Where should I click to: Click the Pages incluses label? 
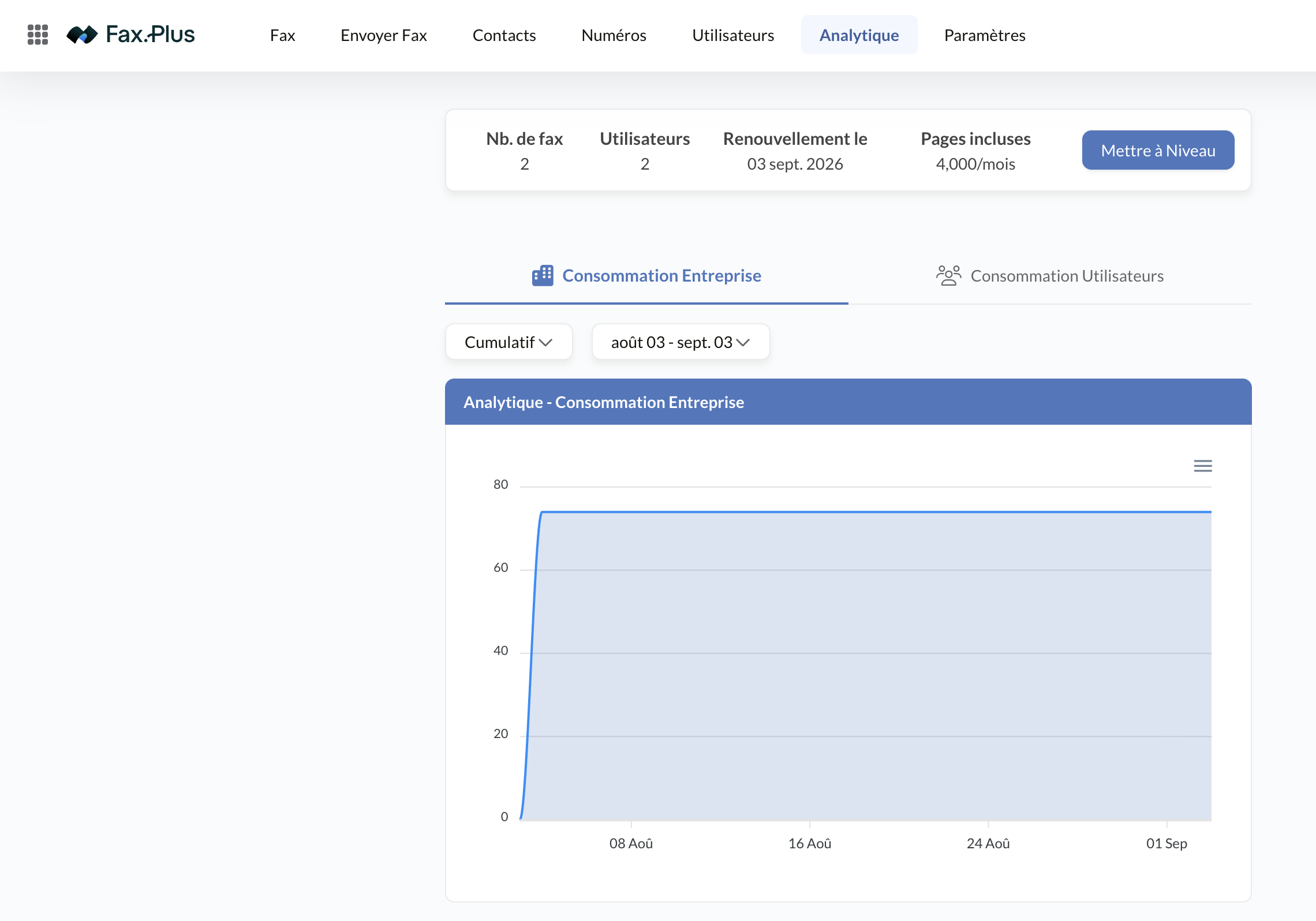[975, 138]
